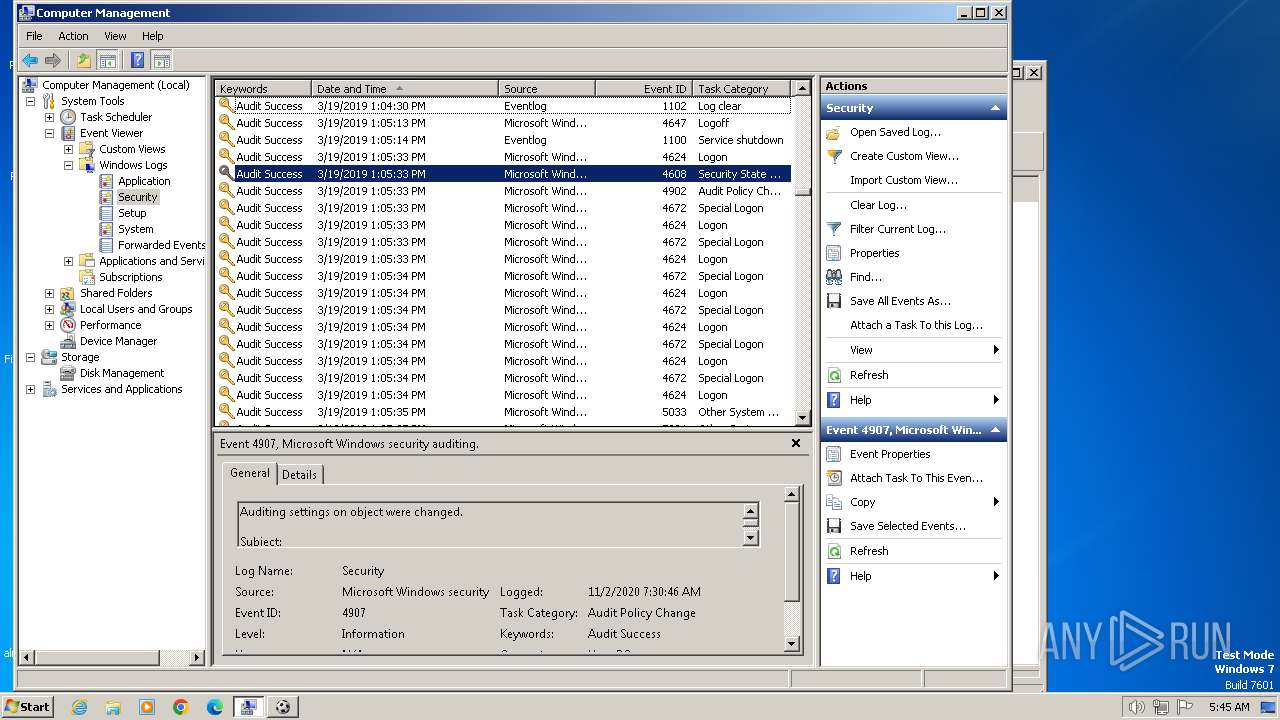Select the 4902 Audit Policy Change row
The image size is (1280, 720).
504,191
